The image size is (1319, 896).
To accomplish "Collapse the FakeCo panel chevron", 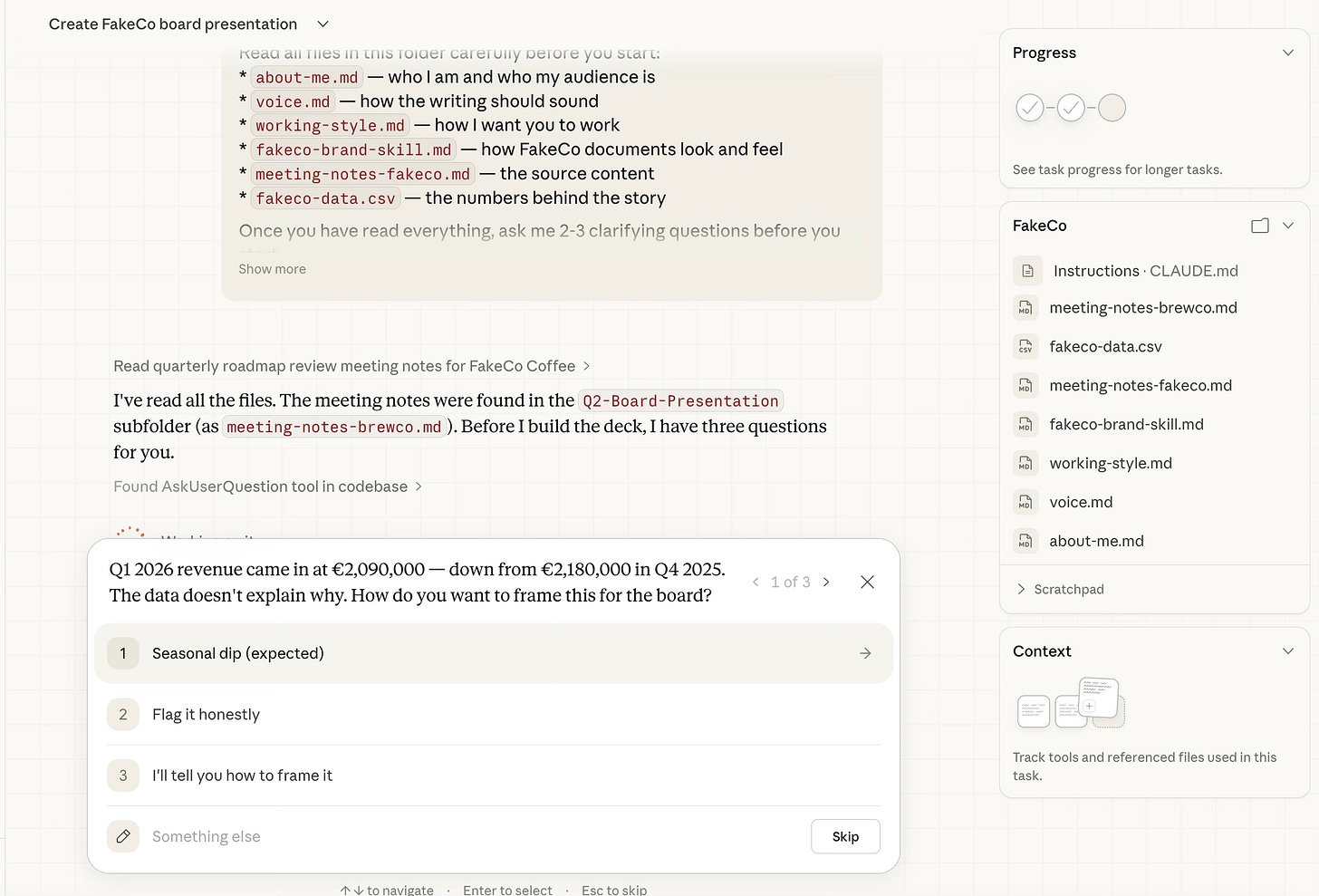I will pyautogui.click(x=1287, y=226).
